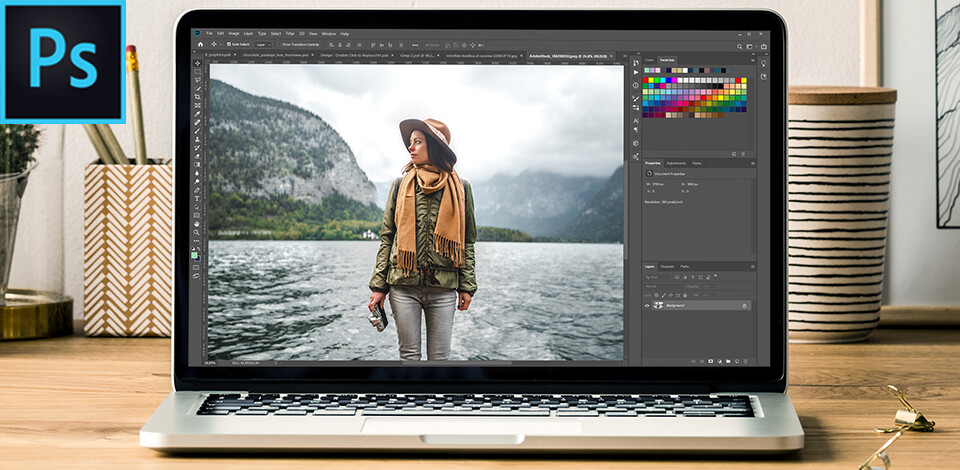Open the Filter menu
The height and width of the screenshot is (470, 960).
pyautogui.click(x=290, y=34)
